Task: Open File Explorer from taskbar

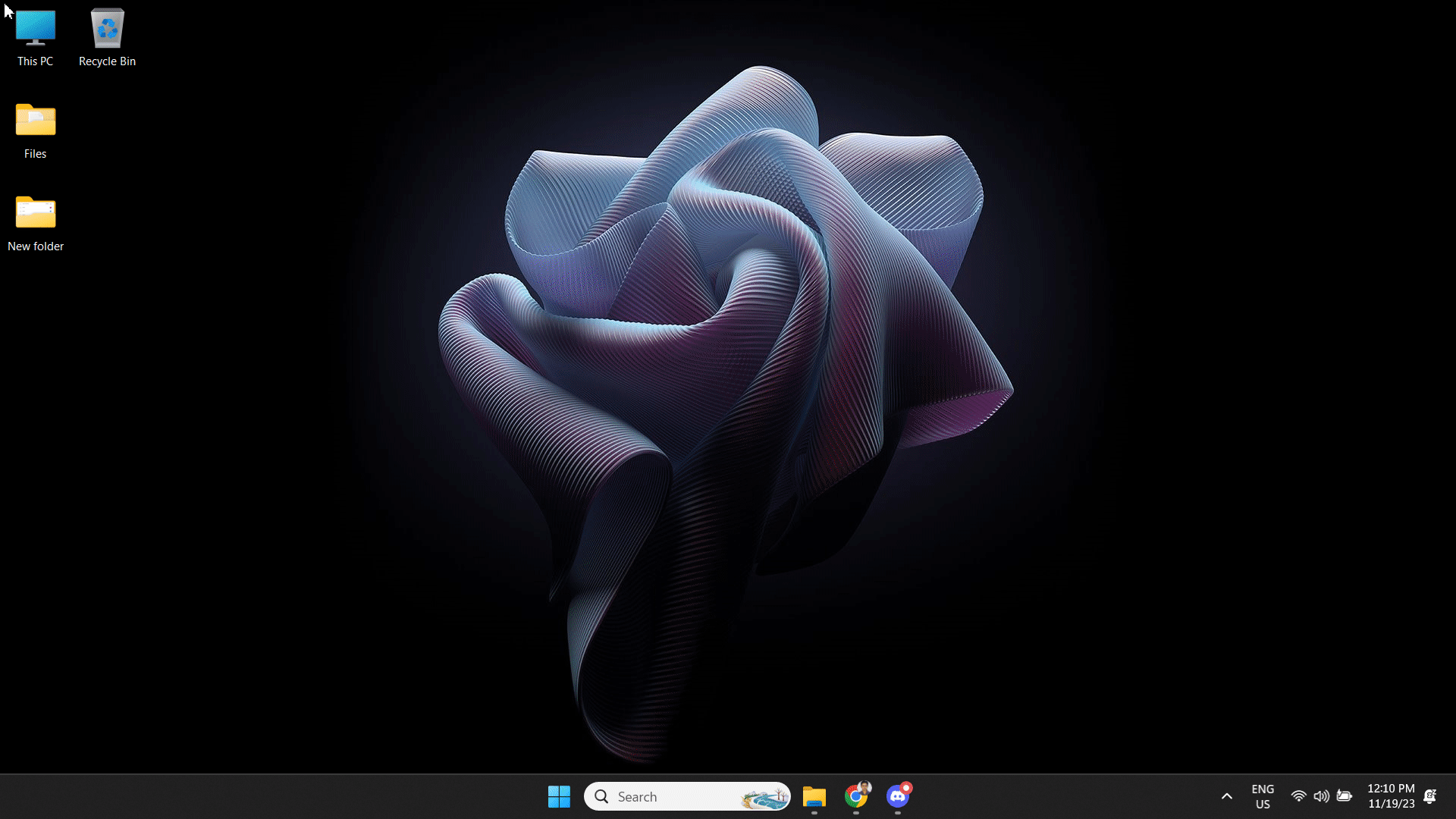Action: (x=814, y=796)
